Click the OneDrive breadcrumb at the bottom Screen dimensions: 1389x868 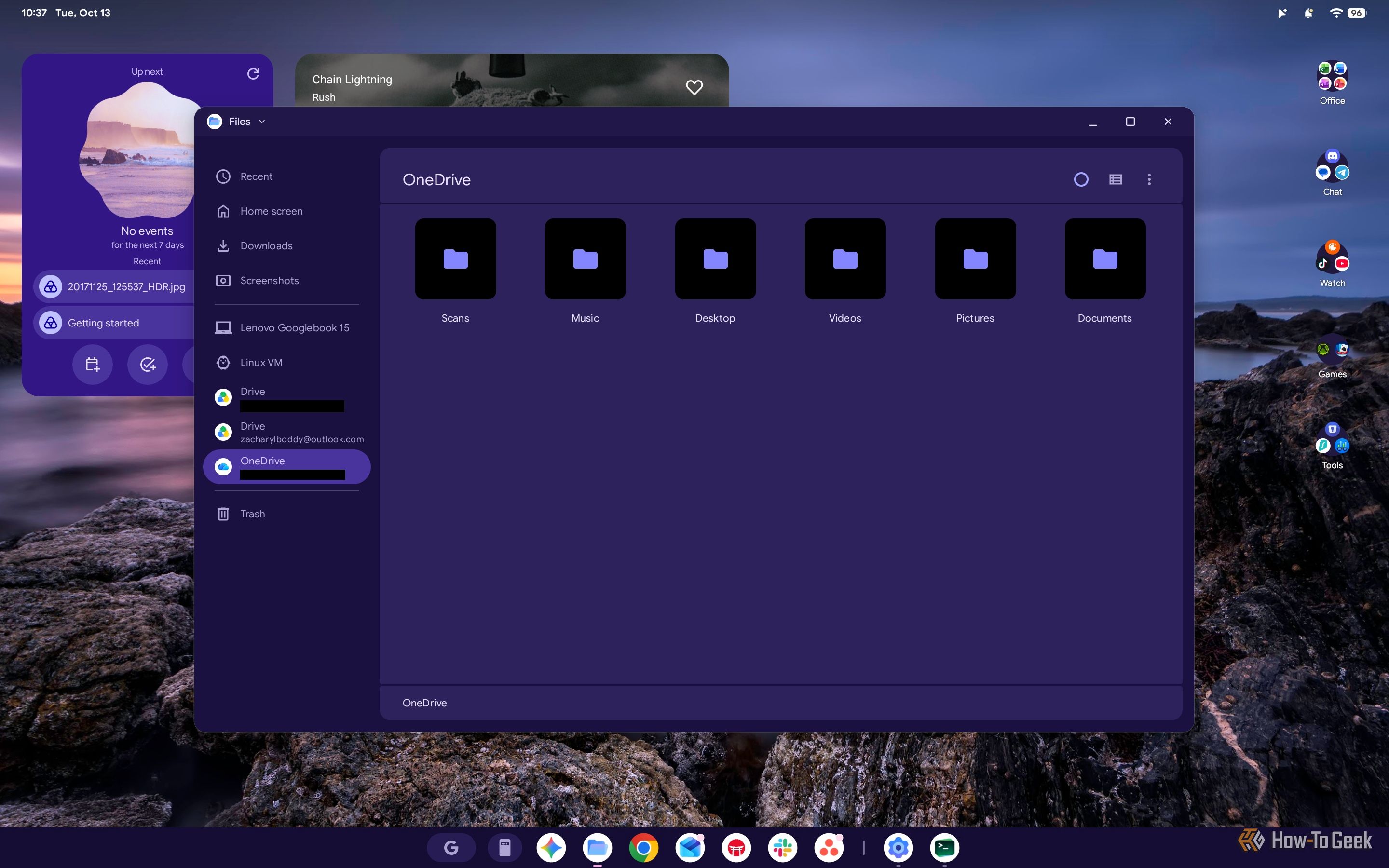pyautogui.click(x=425, y=703)
